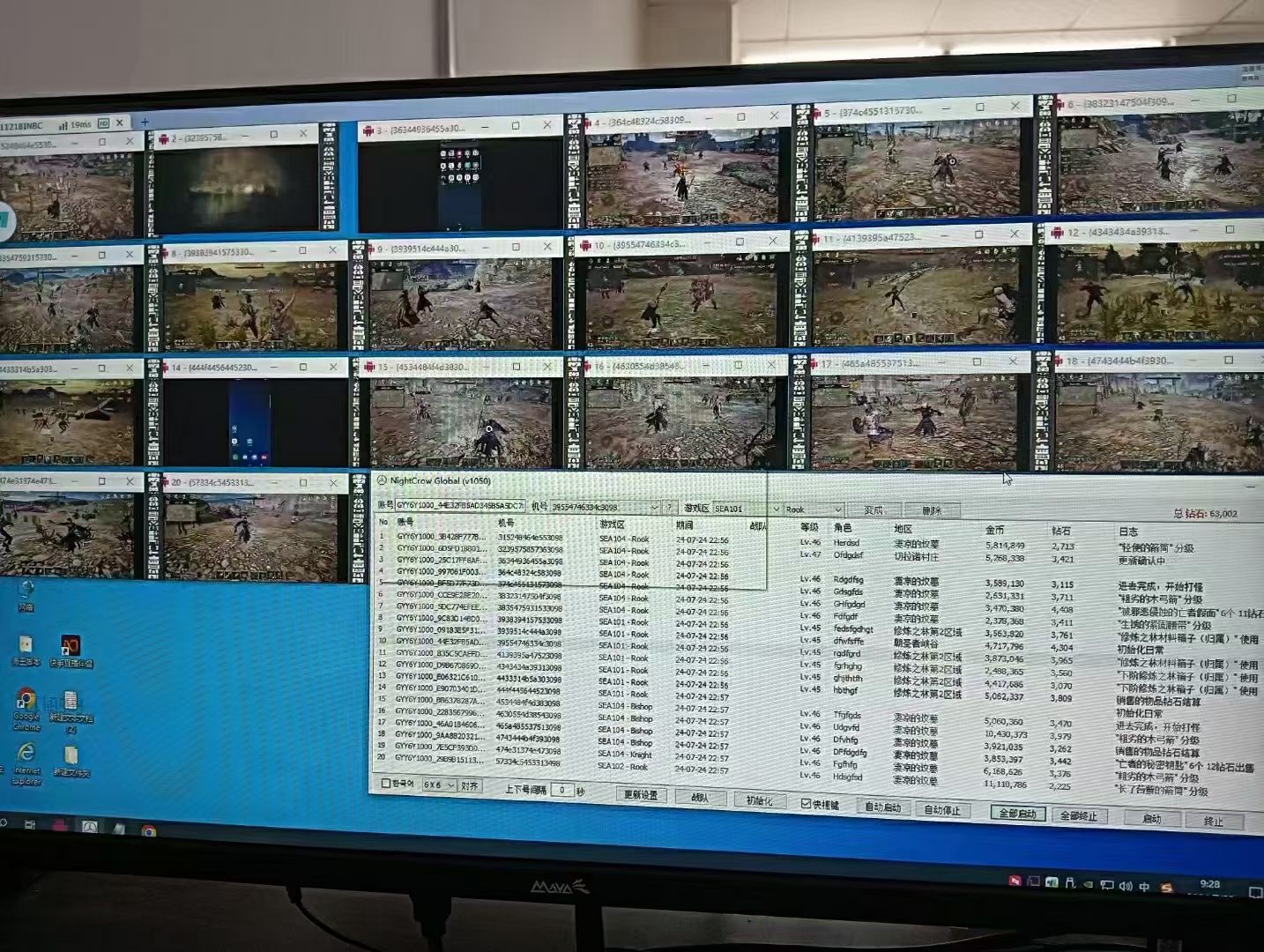Click the 启动 button
Image resolution: width=1264 pixels, height=952 pixels.
[1152, 818]
